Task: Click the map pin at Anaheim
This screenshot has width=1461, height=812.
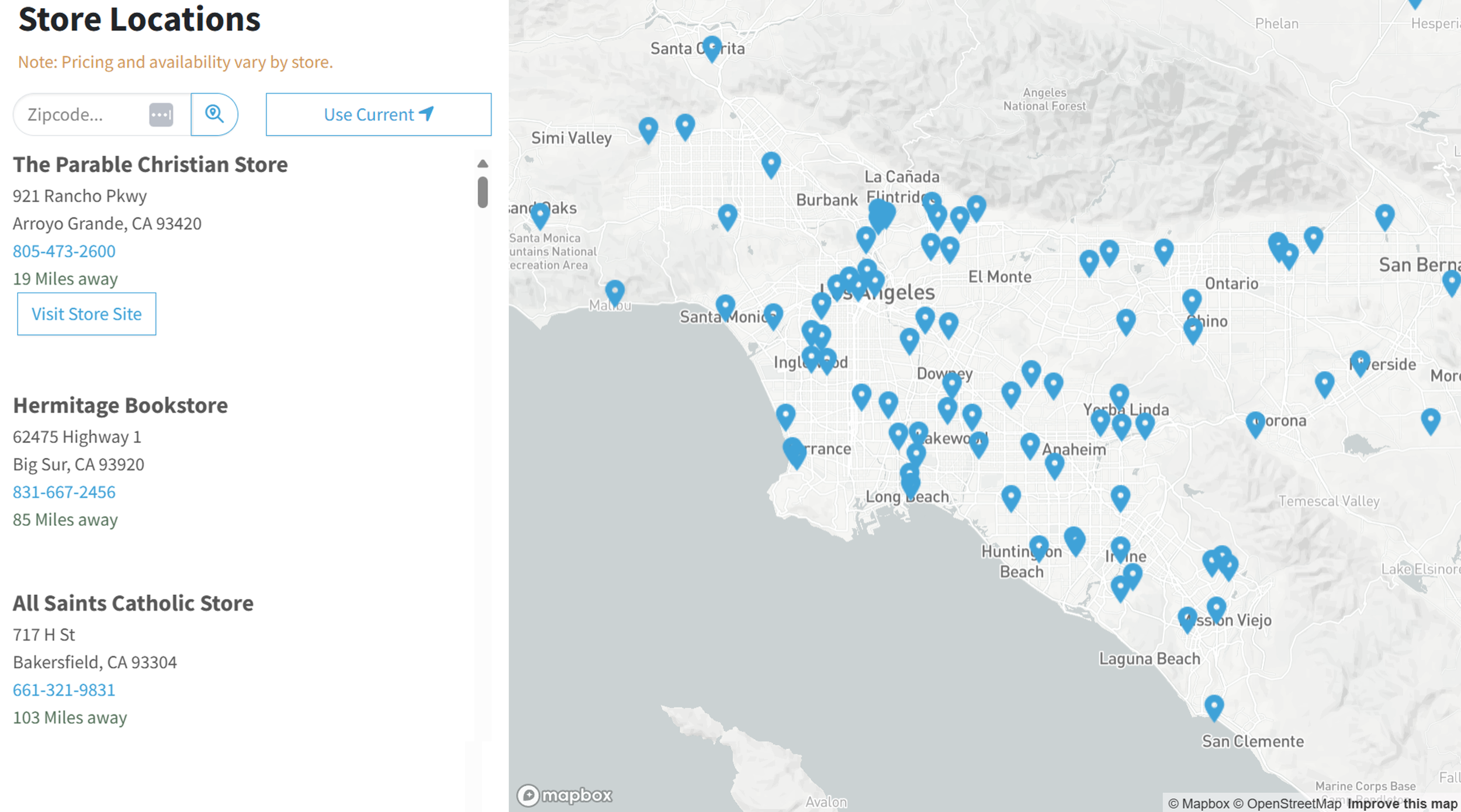Action: click(1054, 464)
